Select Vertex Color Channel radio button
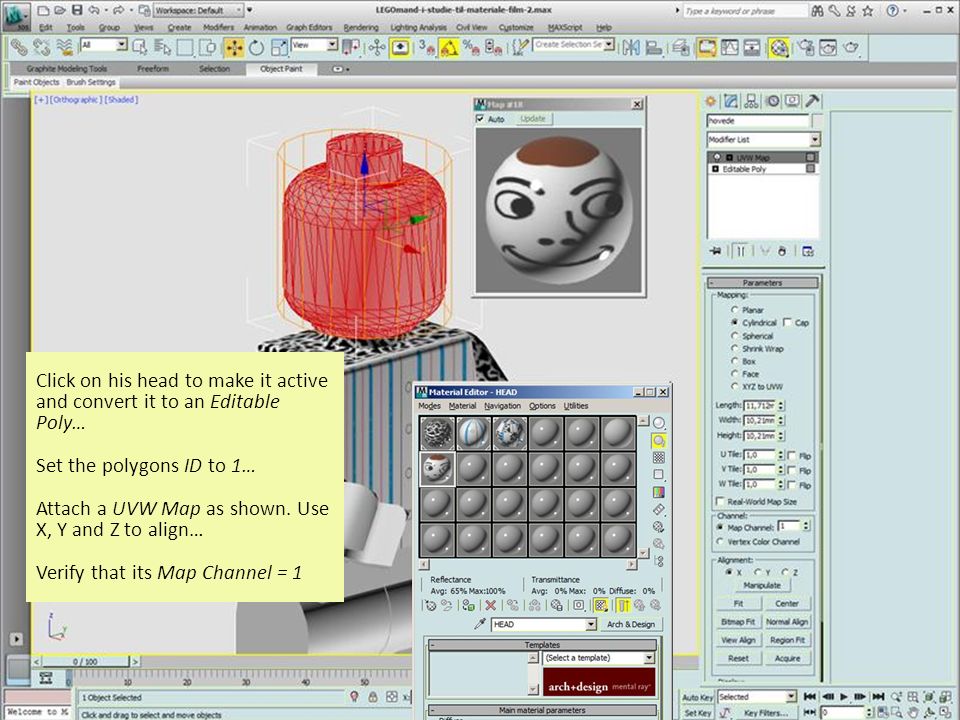This screenshot has height=720, width=960. 720,542
